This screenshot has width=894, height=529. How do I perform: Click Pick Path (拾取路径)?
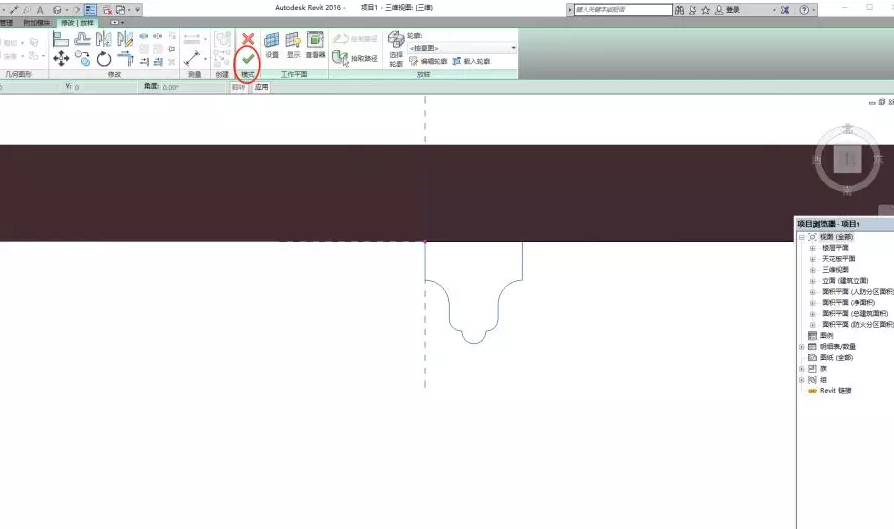click(x=355, y=58)
